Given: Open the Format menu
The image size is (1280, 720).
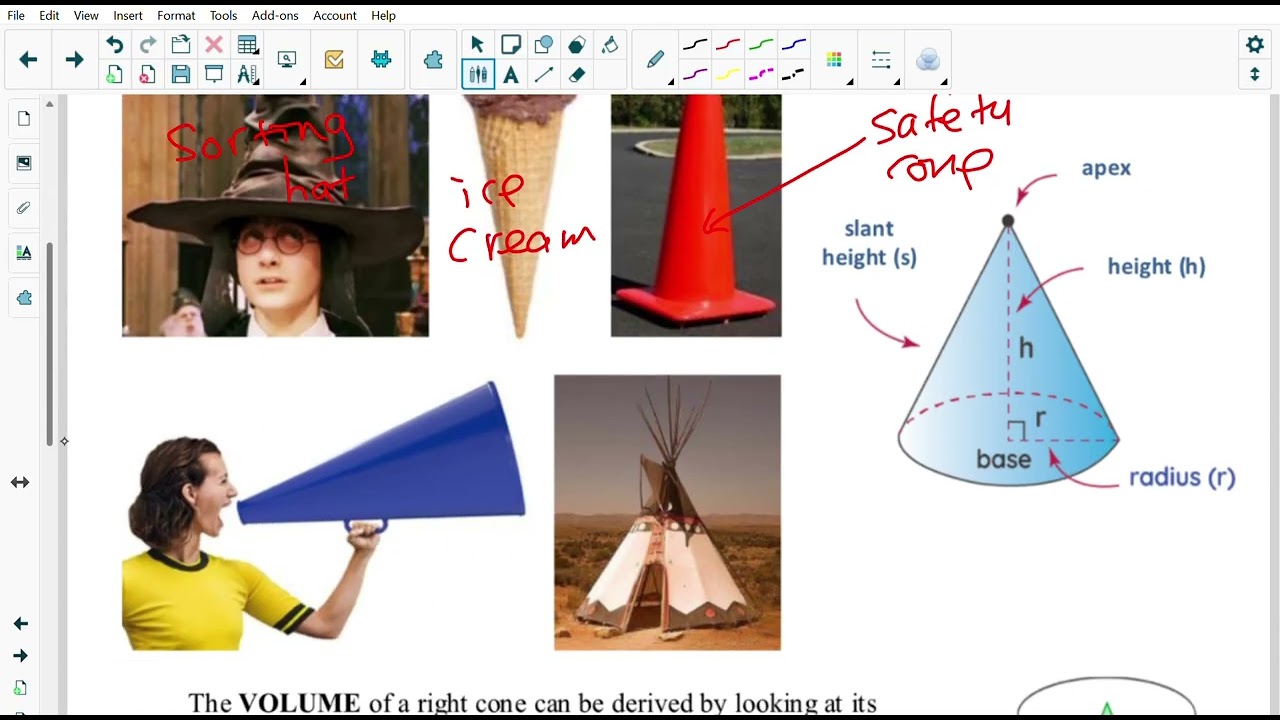Looking at the screenshot, I should pyautogui.click(x=176, y=15).
